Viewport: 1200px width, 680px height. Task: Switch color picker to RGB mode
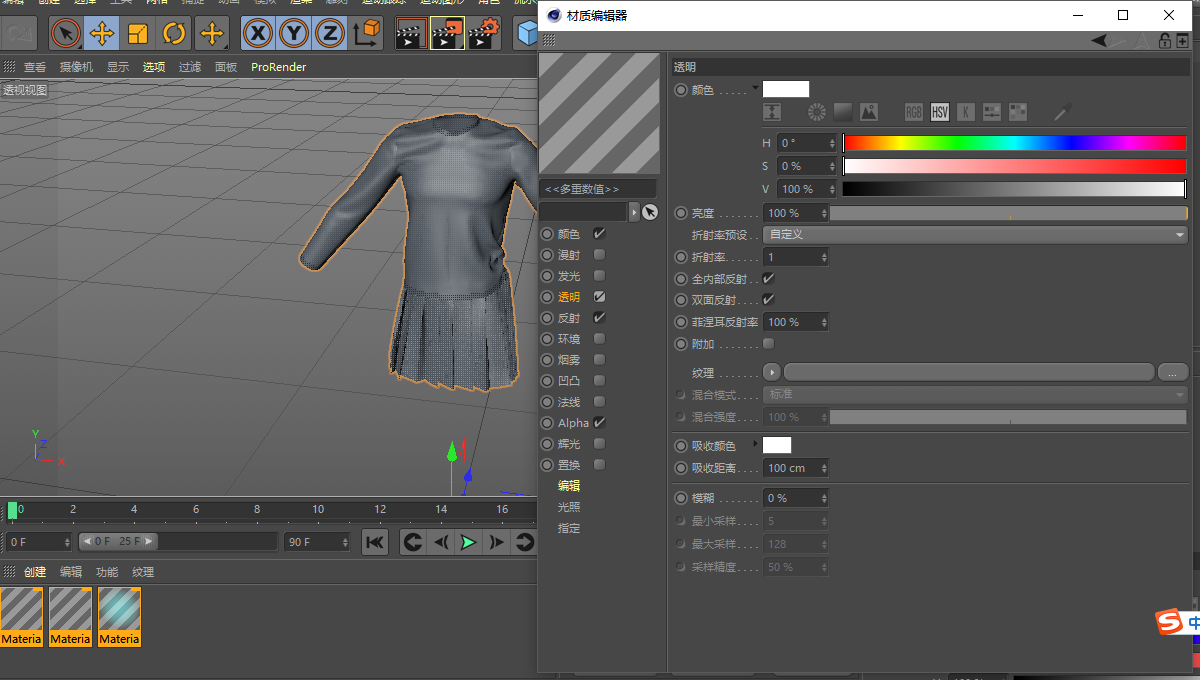click(x=914, y=112)
